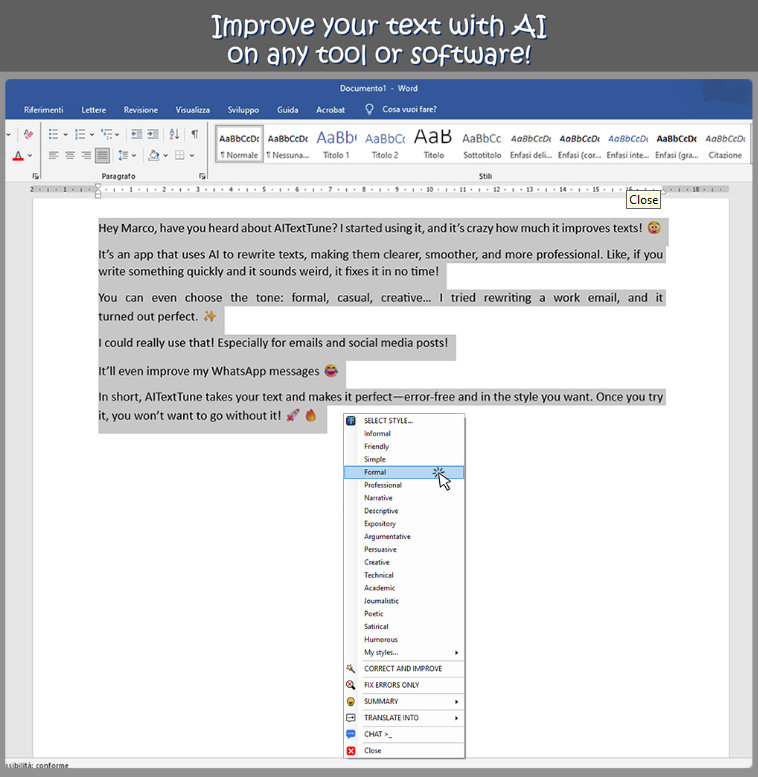Viewport: 758px width, 777px height.
Task: Click the CHAT speech bubble icon
Action: click(x=351, y=734)
